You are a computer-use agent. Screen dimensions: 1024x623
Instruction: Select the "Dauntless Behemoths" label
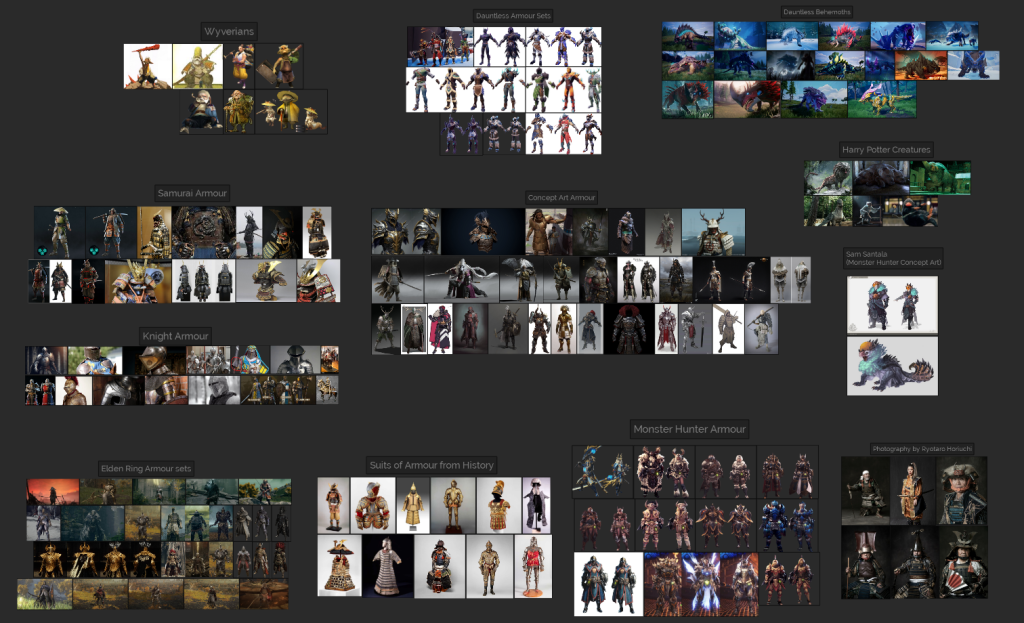(817, 12)
